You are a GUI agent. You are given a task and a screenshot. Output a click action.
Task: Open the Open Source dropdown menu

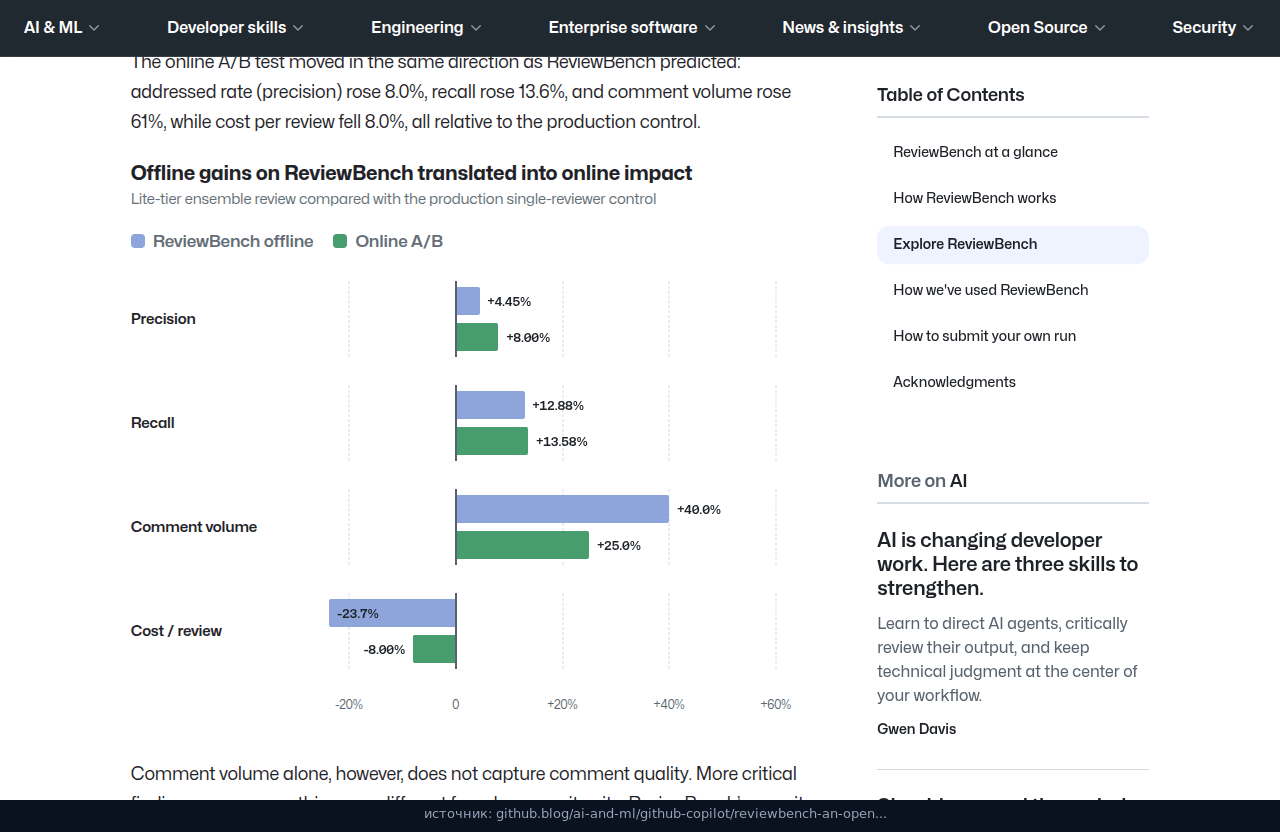click(1047, 28)
